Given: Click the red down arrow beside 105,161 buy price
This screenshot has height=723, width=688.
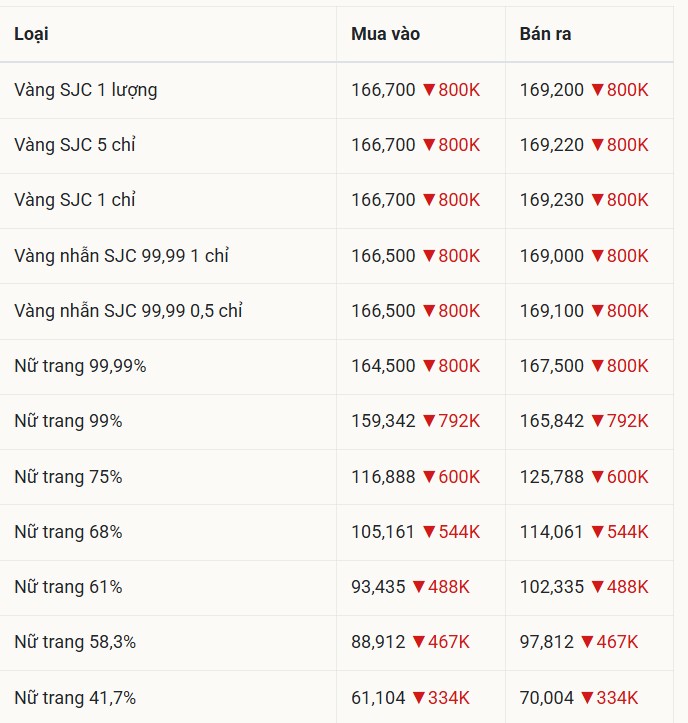Looking at the screenshot, I should coord(429,532).
